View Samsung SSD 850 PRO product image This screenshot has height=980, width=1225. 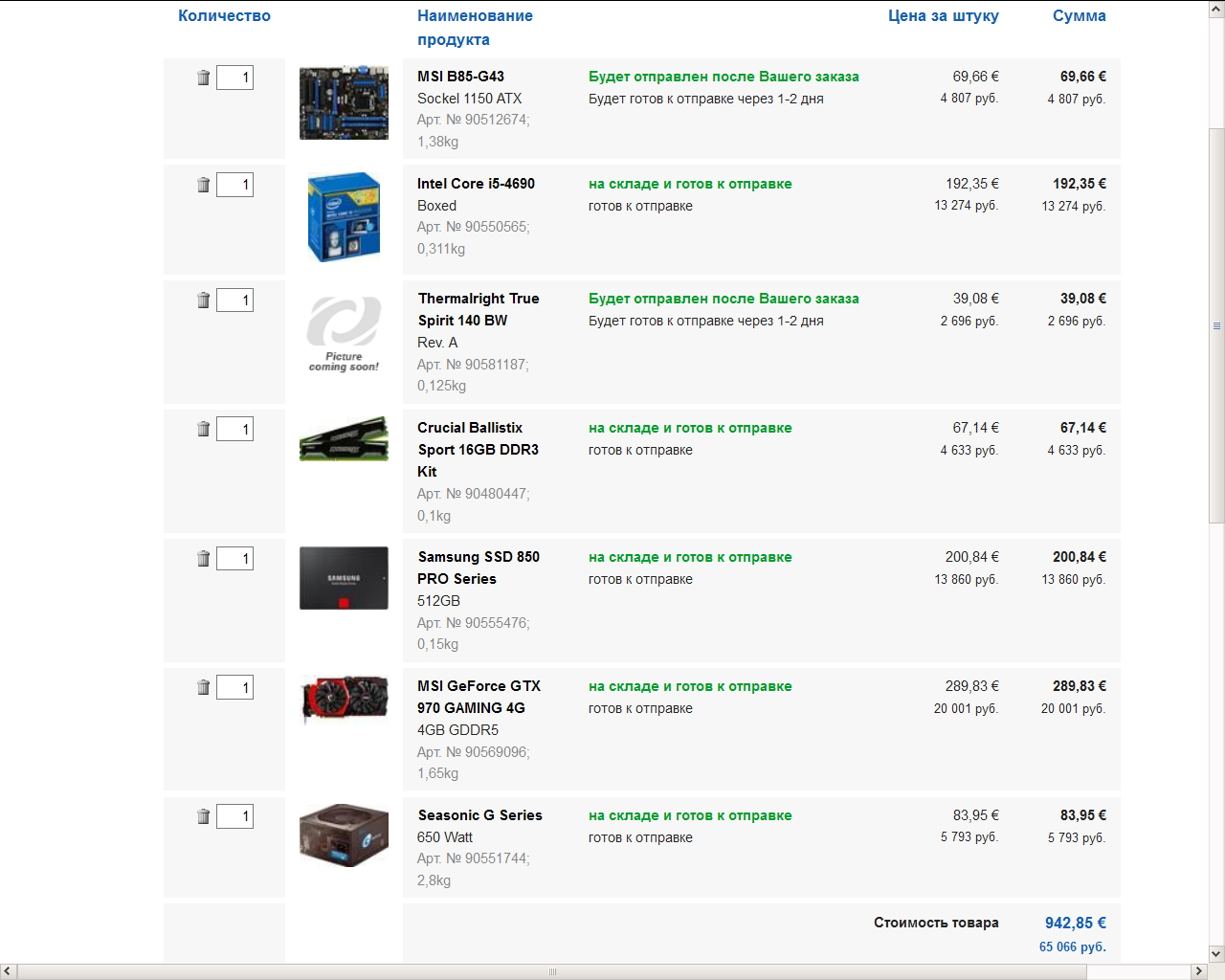tap(344, 578)
